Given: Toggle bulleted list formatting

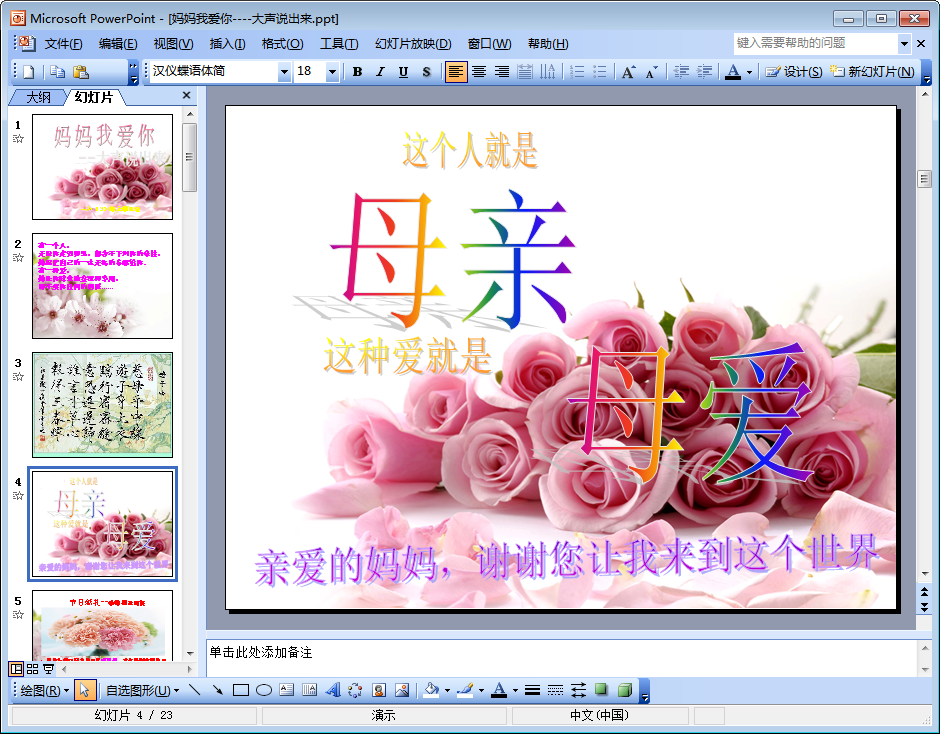Looking at the screenshot, I should click(x=599, y=72).
